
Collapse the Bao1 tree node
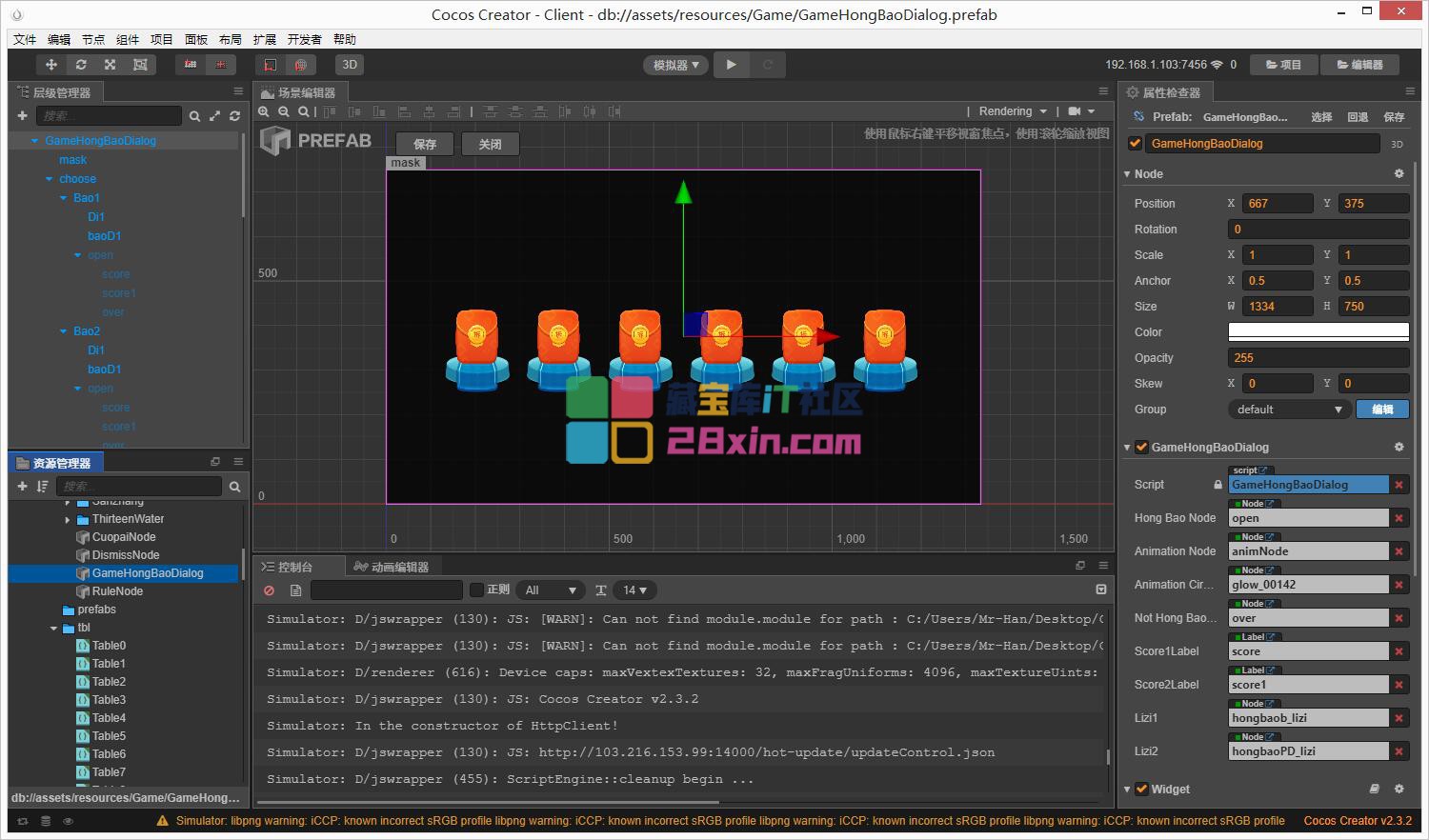64,198
